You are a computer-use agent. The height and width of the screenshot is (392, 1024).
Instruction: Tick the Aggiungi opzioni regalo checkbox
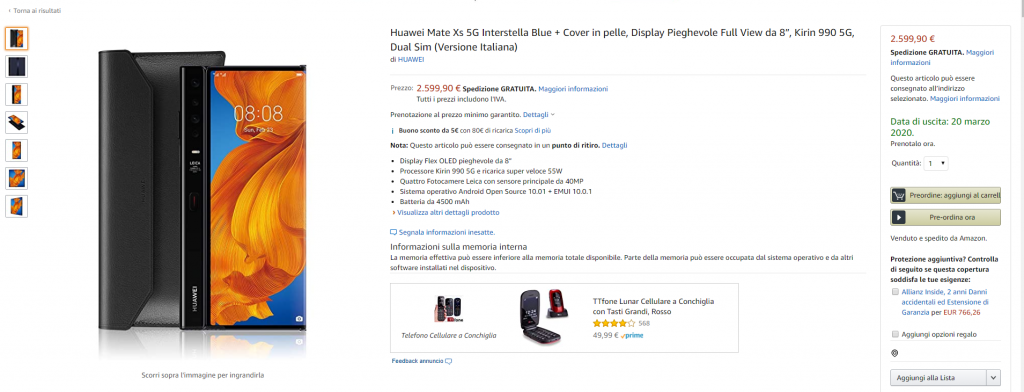click(895, 334)
